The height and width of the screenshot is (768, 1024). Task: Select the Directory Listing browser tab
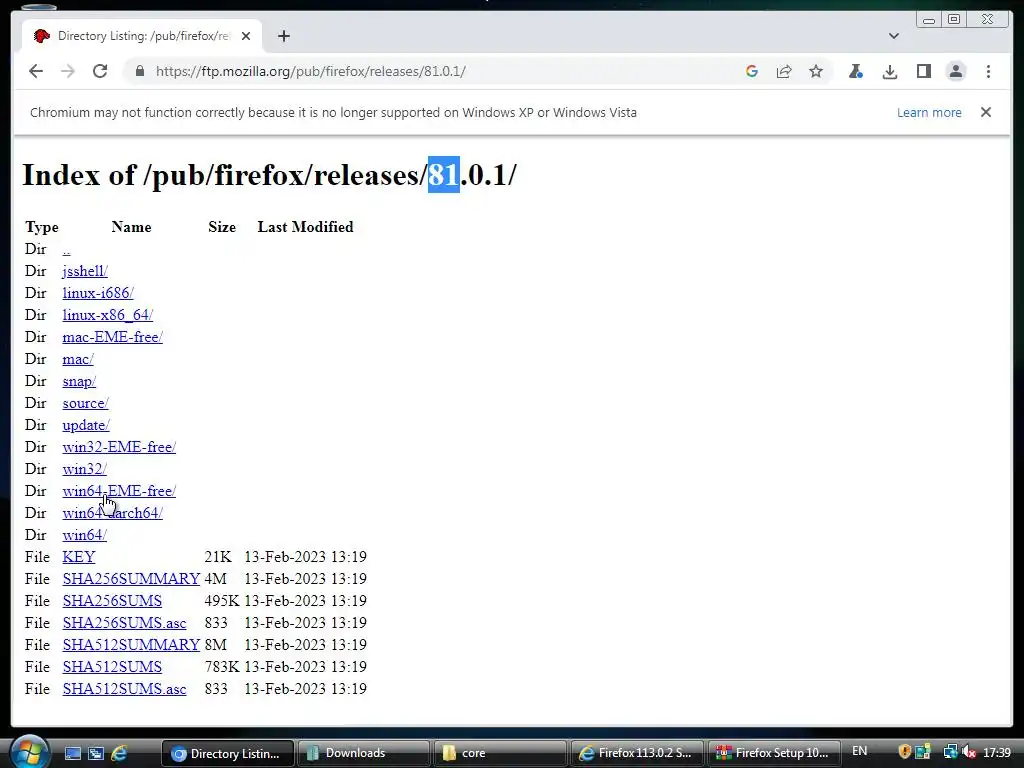tap(142, 36)
